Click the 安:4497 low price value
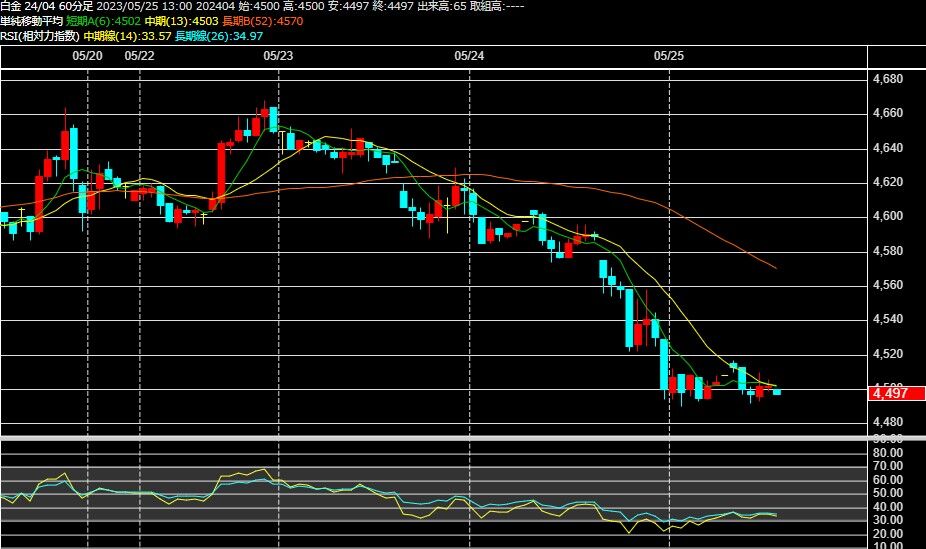The image size is (926, 549). tap(348, 6)
